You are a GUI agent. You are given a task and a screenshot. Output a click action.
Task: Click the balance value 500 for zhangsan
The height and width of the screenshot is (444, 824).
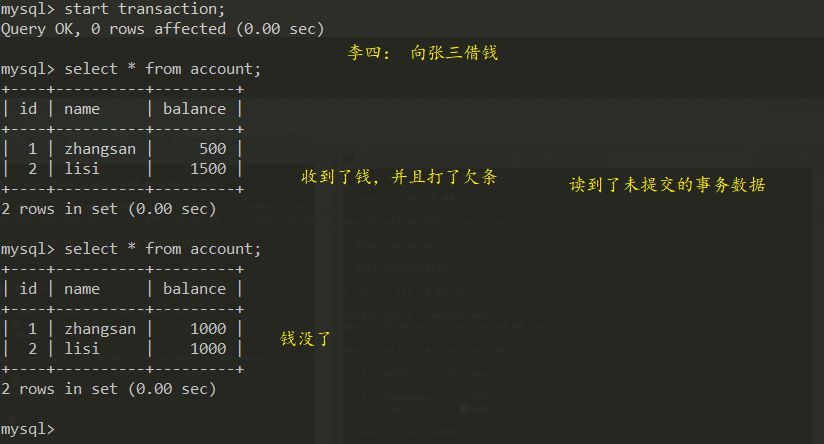pyautogui.click(x=212, y=149)
